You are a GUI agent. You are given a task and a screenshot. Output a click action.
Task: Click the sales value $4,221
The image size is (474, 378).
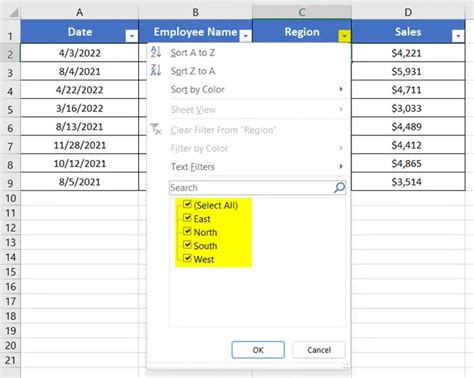tap(408, 53)
